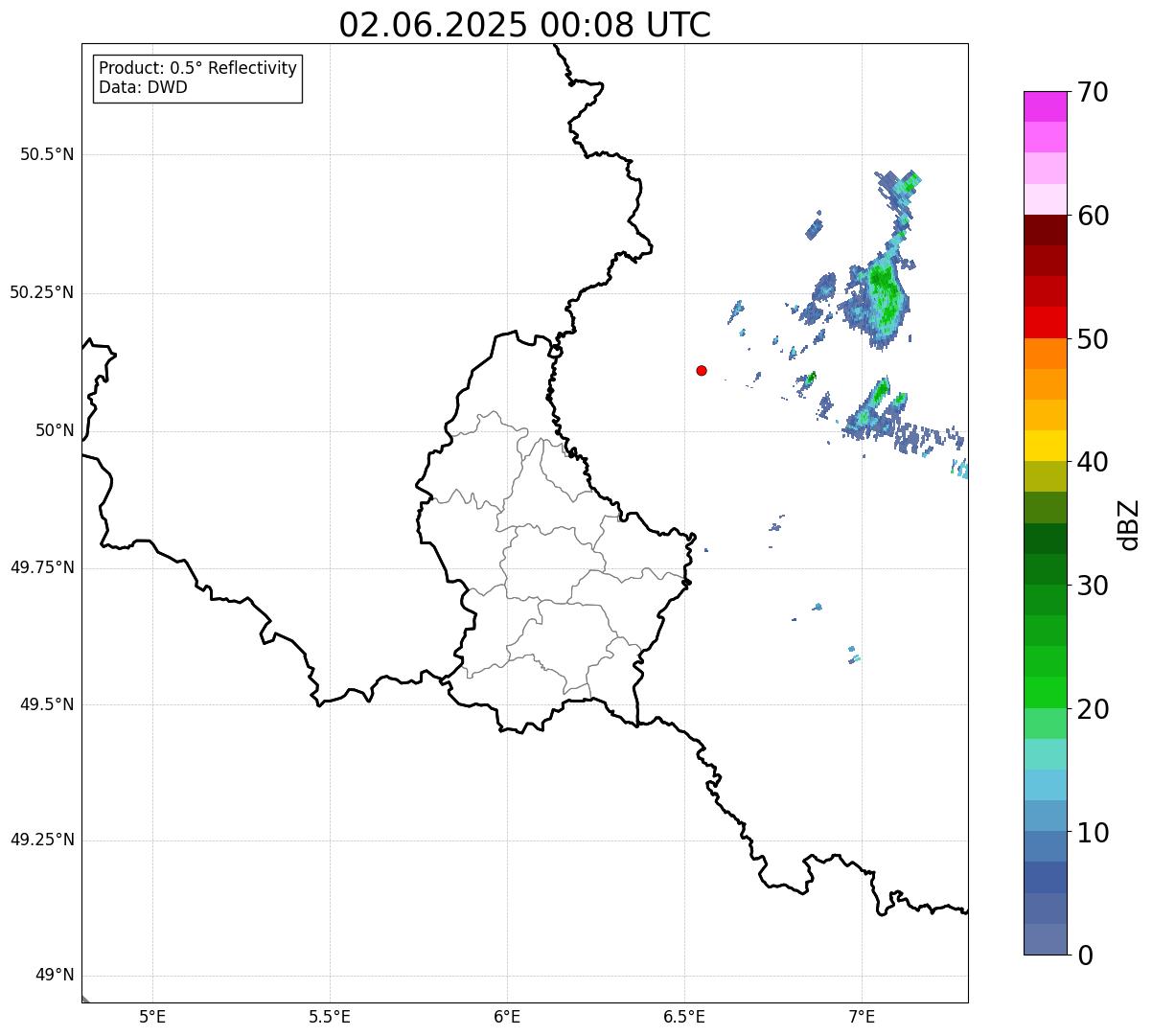Viewport: 1152px width, 1036px height.
Task: Click the colorbar 10 tick label
Action: (1092, 833)
